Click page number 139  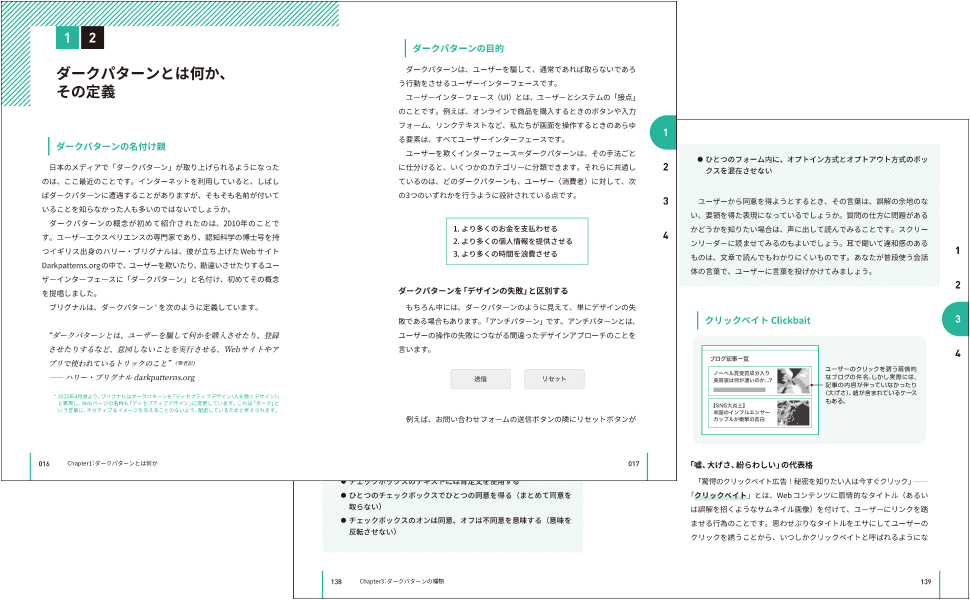pyautogui.click(x=925, y=581)
